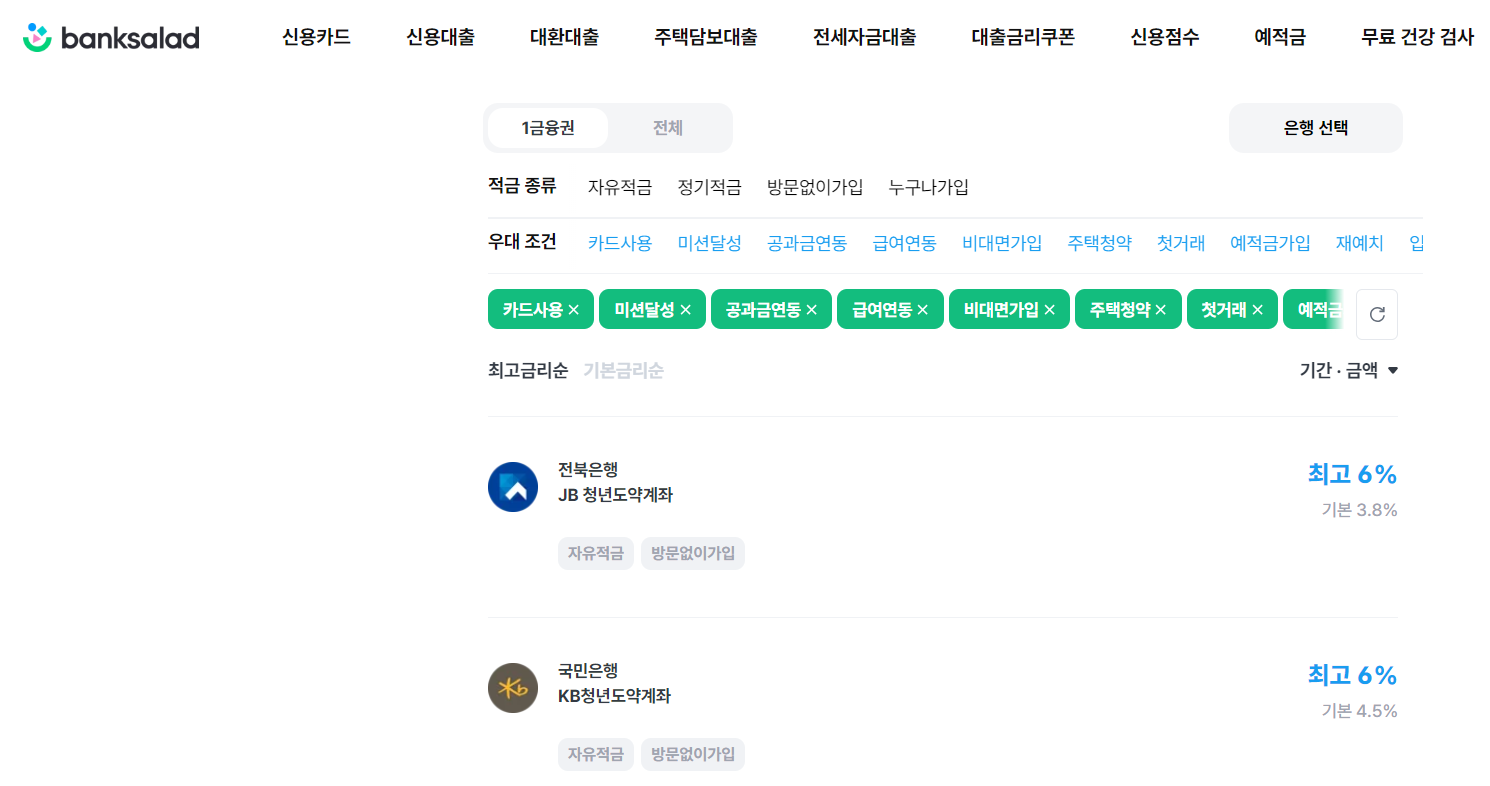Image resolution: width=1490 pixels, height=786 pixels.
Task: Click 방문없이가입 tag under JB 청년도약계좌
Action: tap(693, 553)
